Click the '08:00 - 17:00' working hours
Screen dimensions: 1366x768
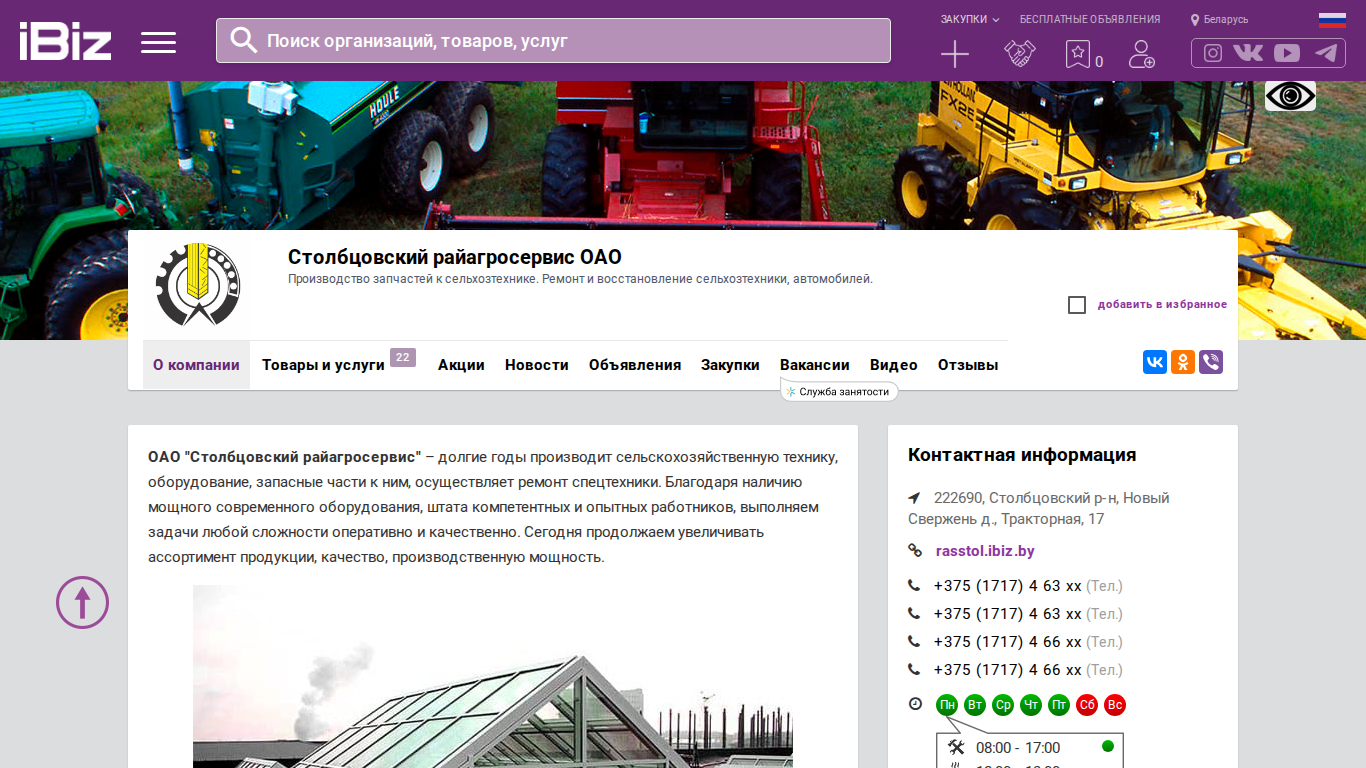tap(1018, 748)
